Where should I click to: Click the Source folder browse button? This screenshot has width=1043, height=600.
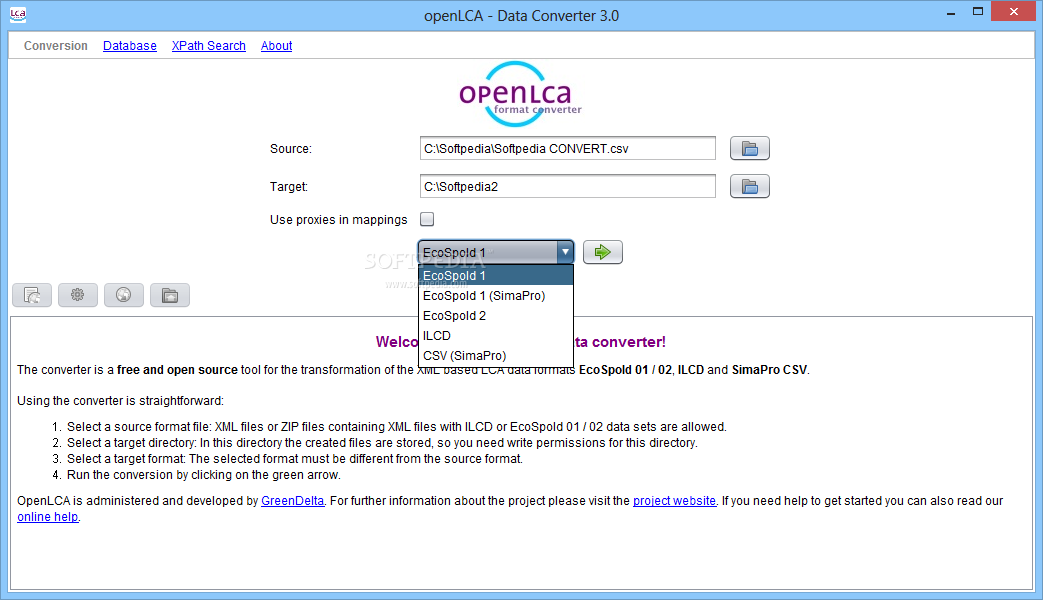coord(750,148)
